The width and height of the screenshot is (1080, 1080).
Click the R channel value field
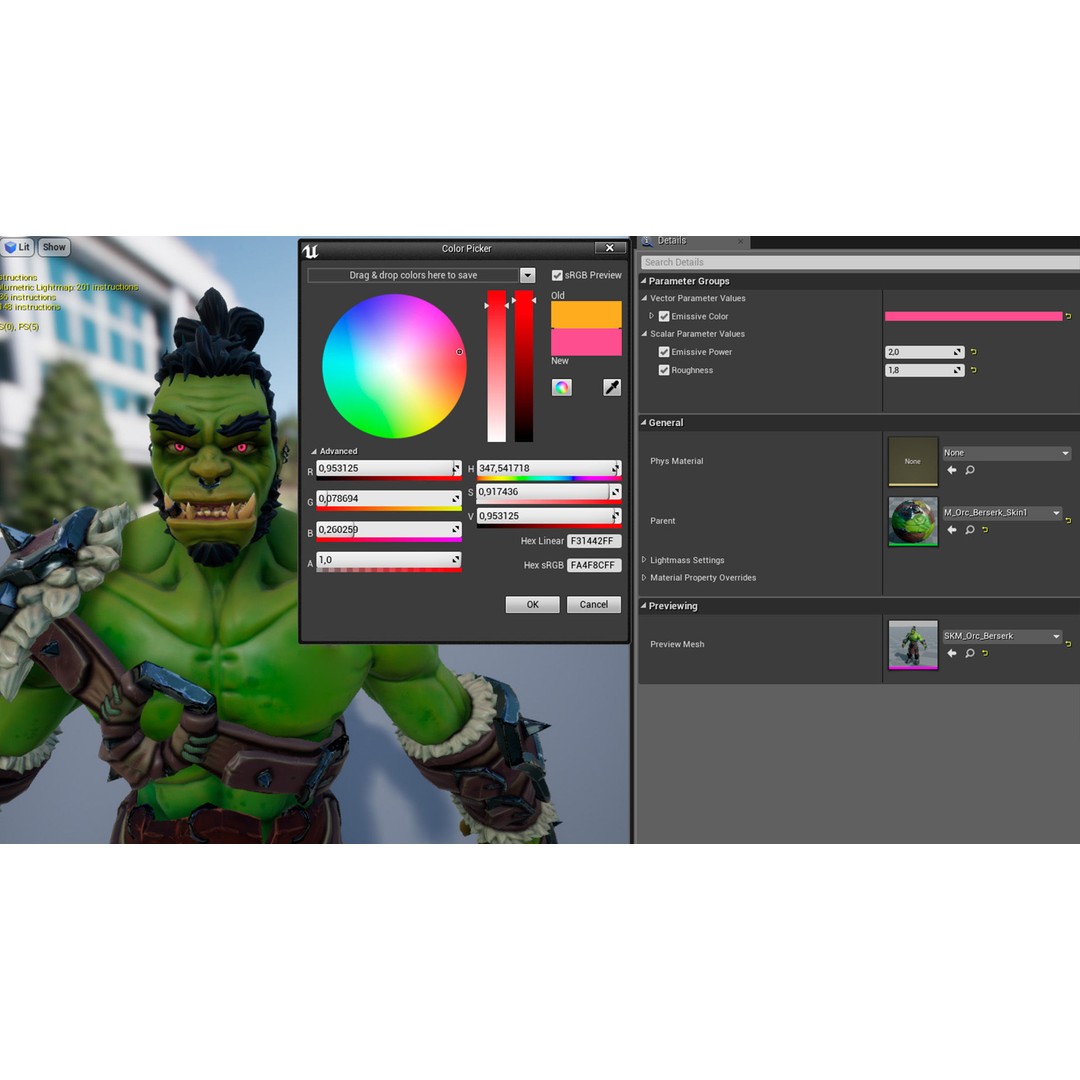(x=388, y=468)
